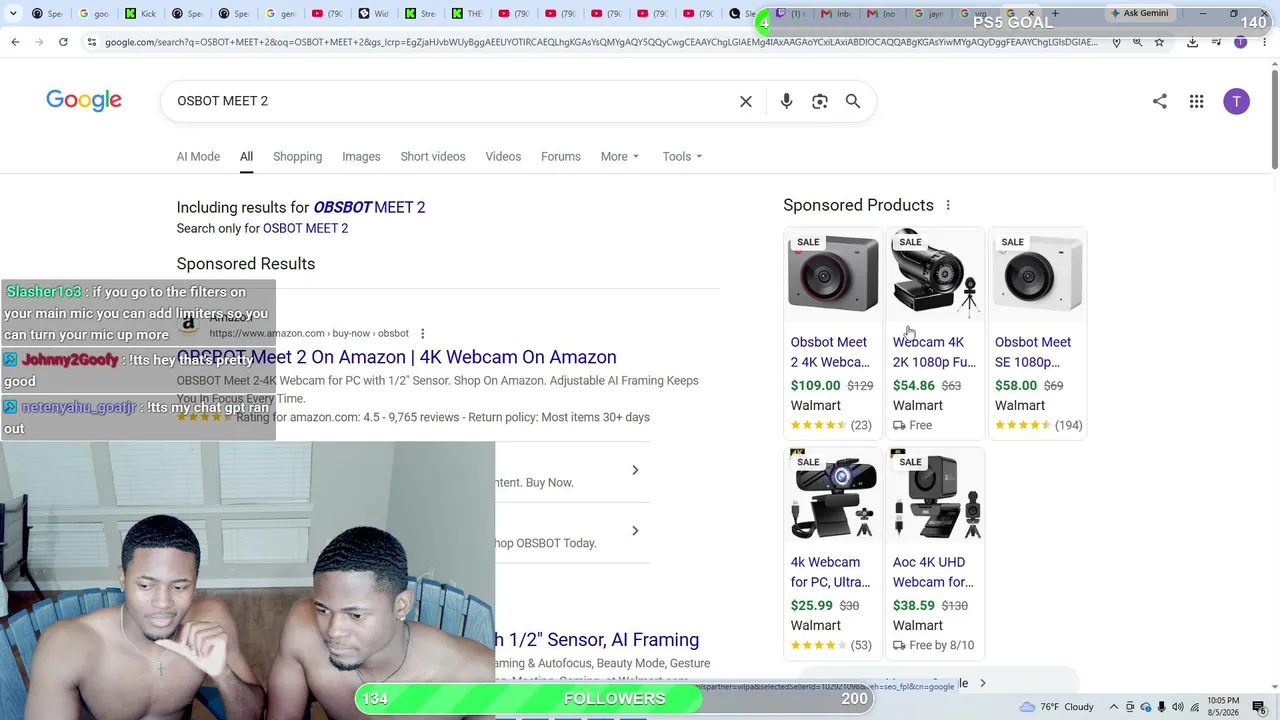Select the All results tab
This screenshot has height=720, width=1280.
coord(246,156)
